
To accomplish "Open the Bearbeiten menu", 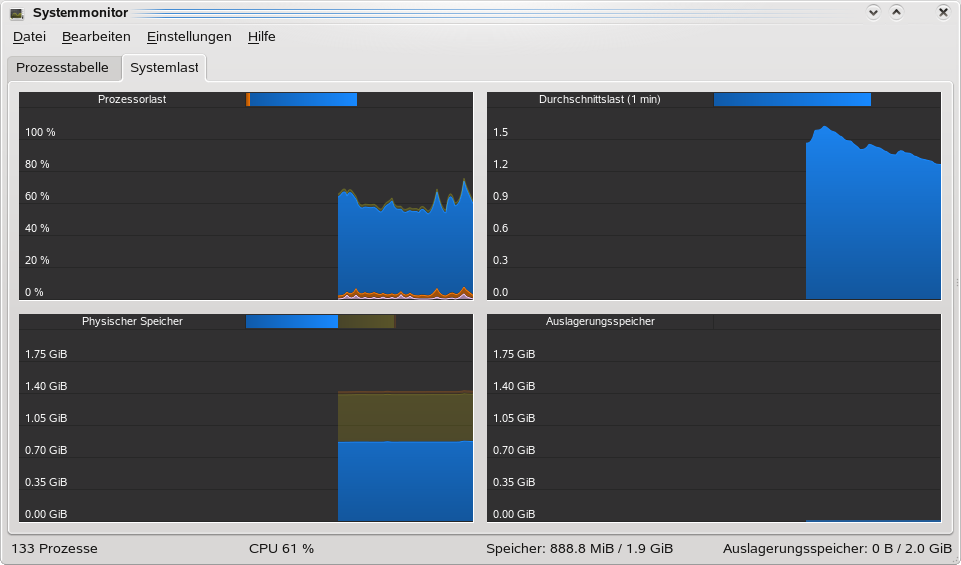I will coord(96,37).
